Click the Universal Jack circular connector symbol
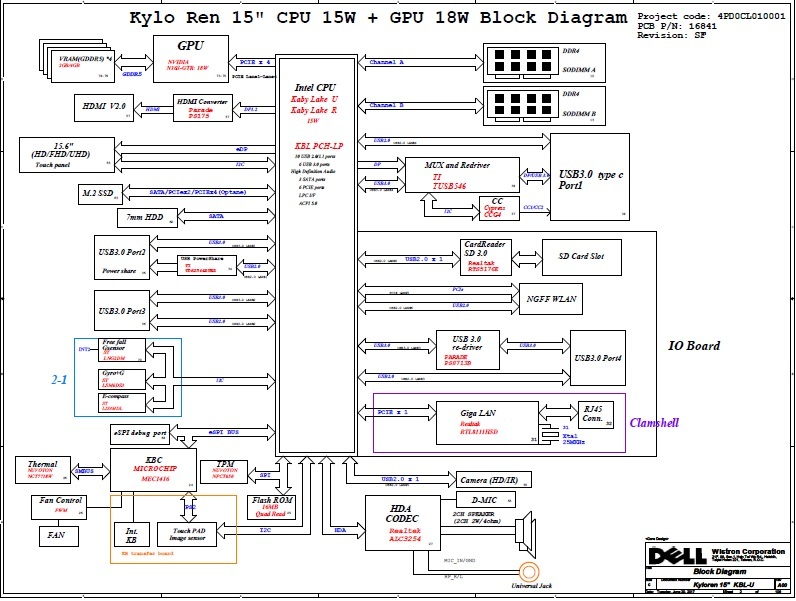796x601 pixels. [x=528, y=573]
